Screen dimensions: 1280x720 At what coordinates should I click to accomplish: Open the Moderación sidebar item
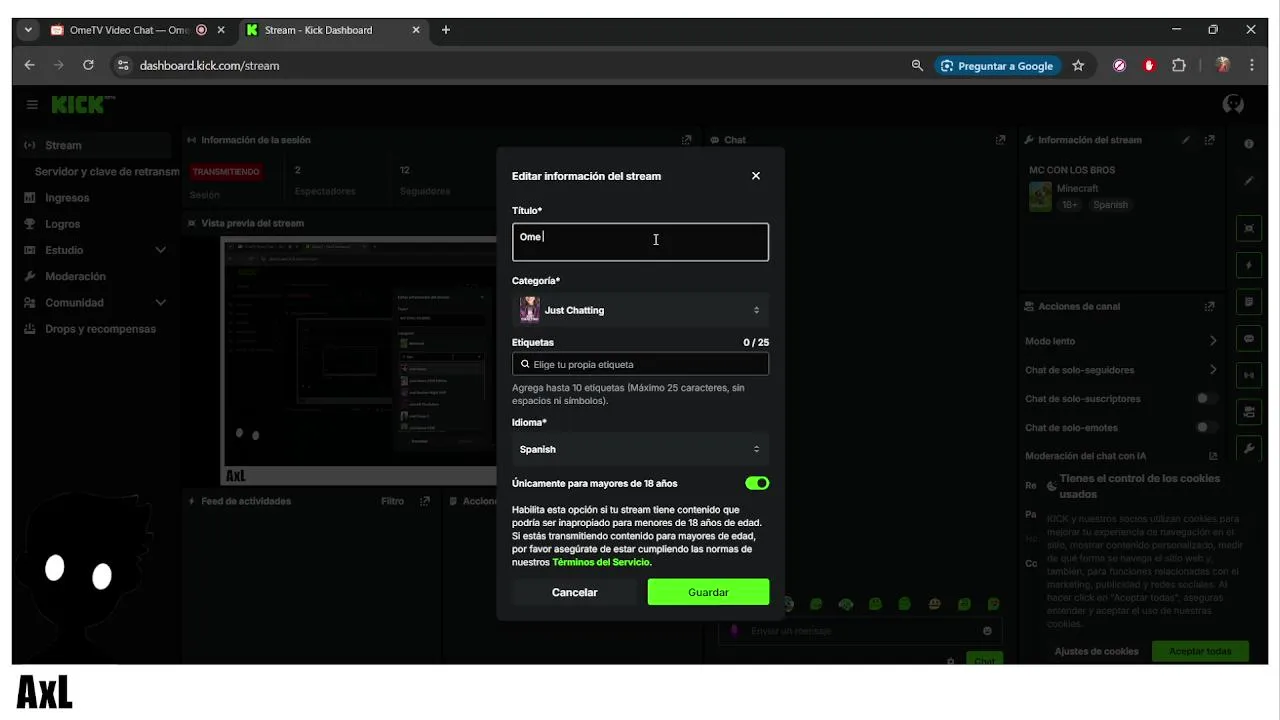[x=75, y=276]
